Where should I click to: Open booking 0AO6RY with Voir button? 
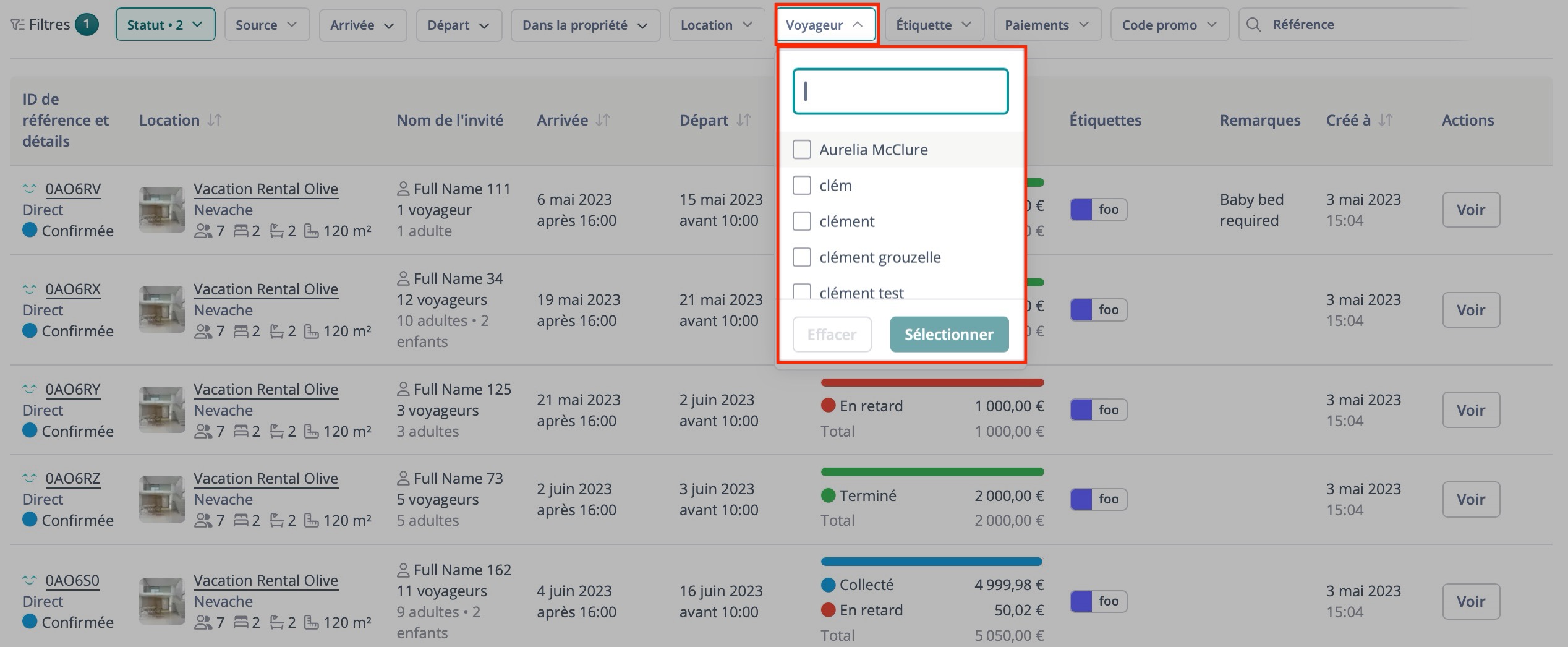point(1470,409)
